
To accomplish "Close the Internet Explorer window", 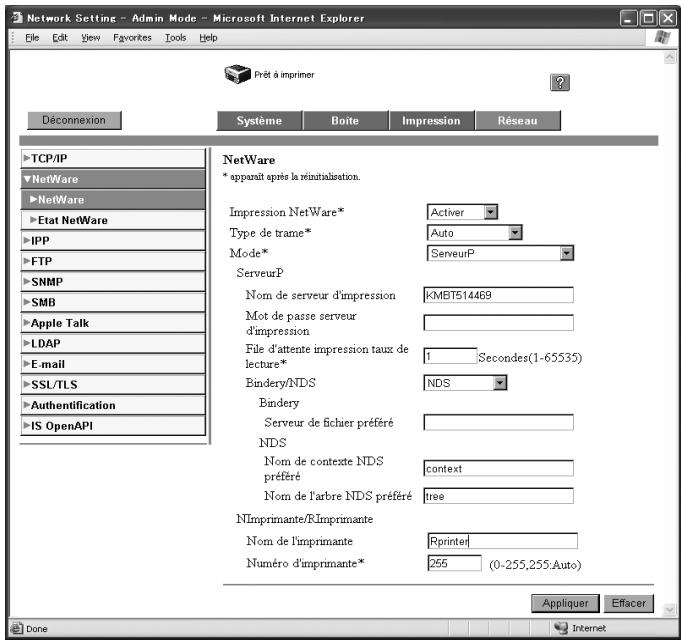I will (668, 18).
